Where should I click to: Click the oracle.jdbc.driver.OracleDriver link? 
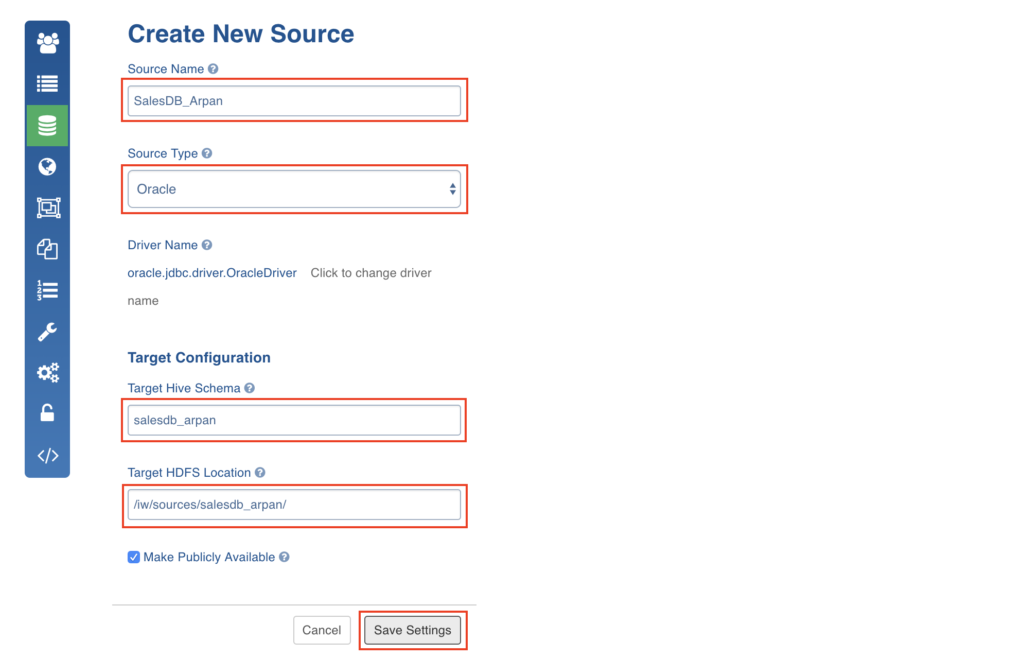click(x=212, y=273)
